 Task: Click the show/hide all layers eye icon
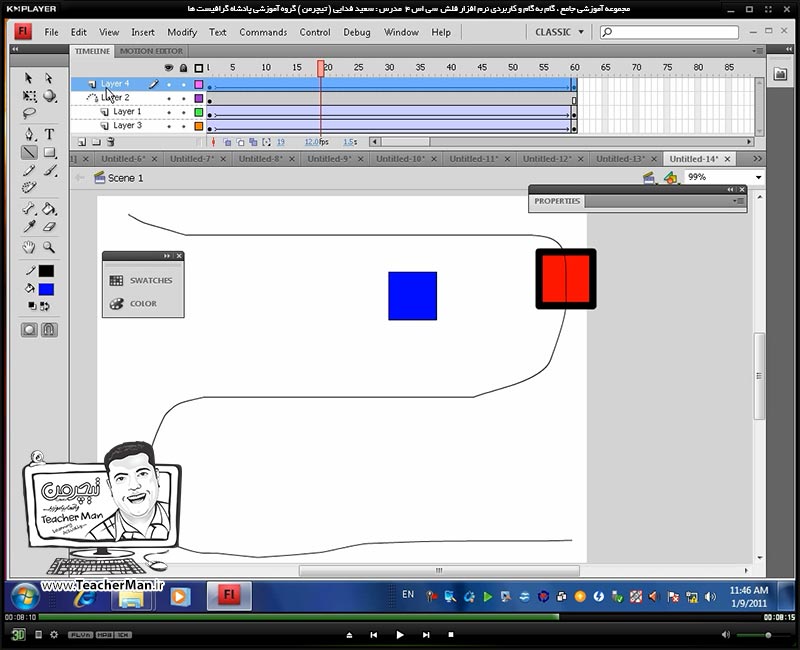point(169,67)
